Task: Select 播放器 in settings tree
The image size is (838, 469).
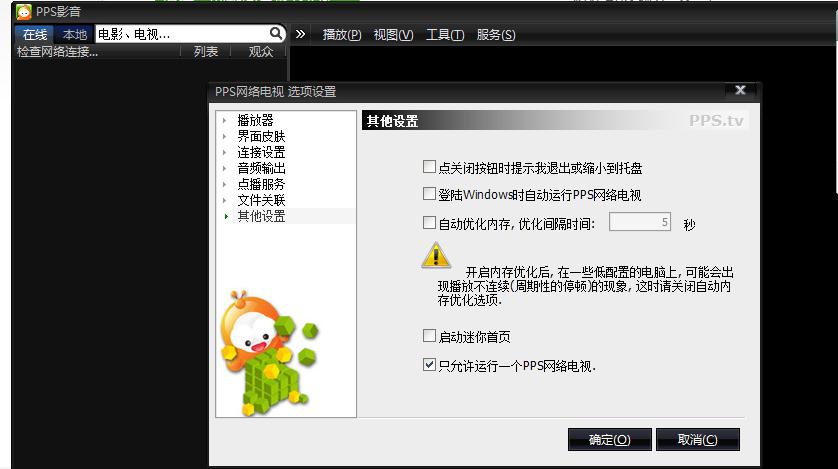Action: pos(255,120)
